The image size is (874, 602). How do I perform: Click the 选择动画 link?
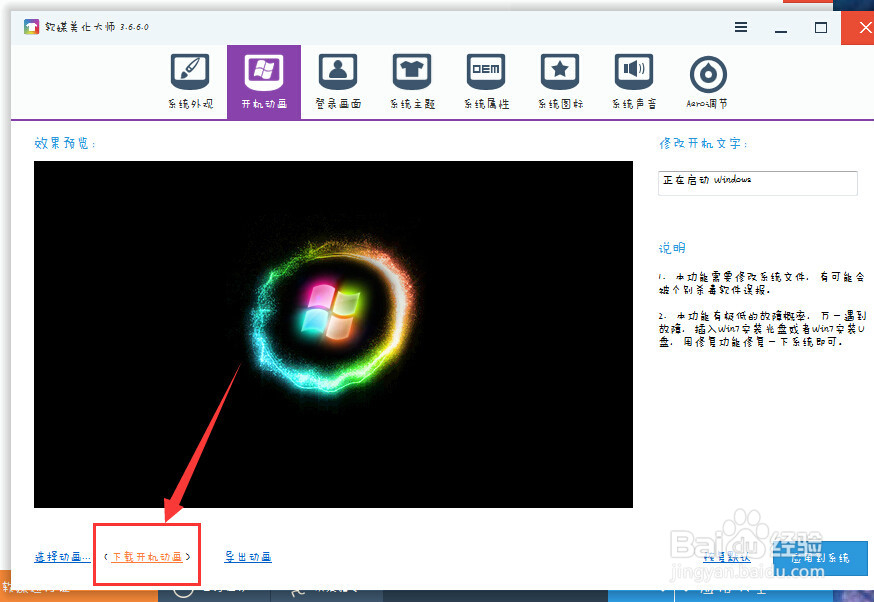tap(62, 556)
